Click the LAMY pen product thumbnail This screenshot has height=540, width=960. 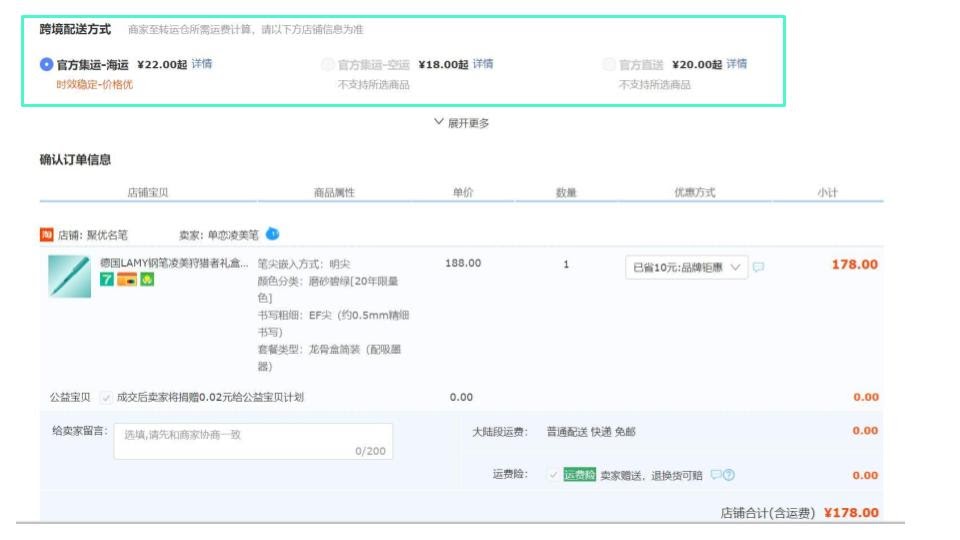click(69, 276)
